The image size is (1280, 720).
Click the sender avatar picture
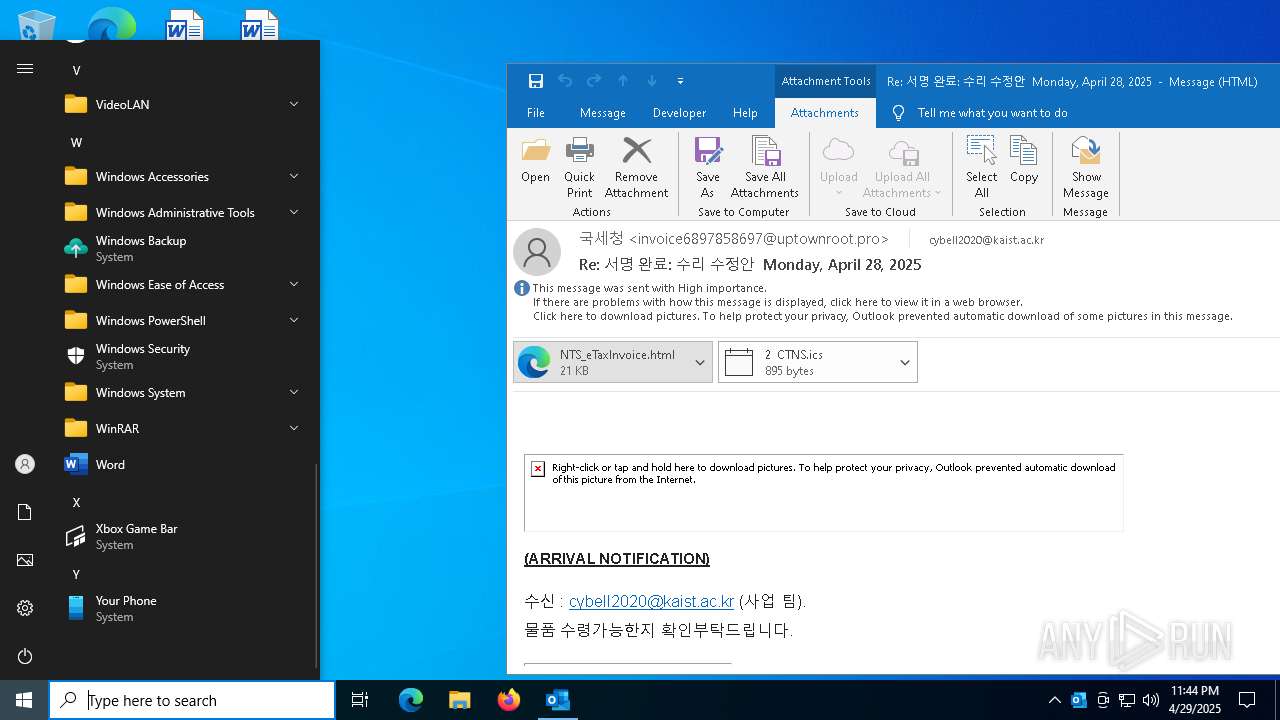point(537,251)
